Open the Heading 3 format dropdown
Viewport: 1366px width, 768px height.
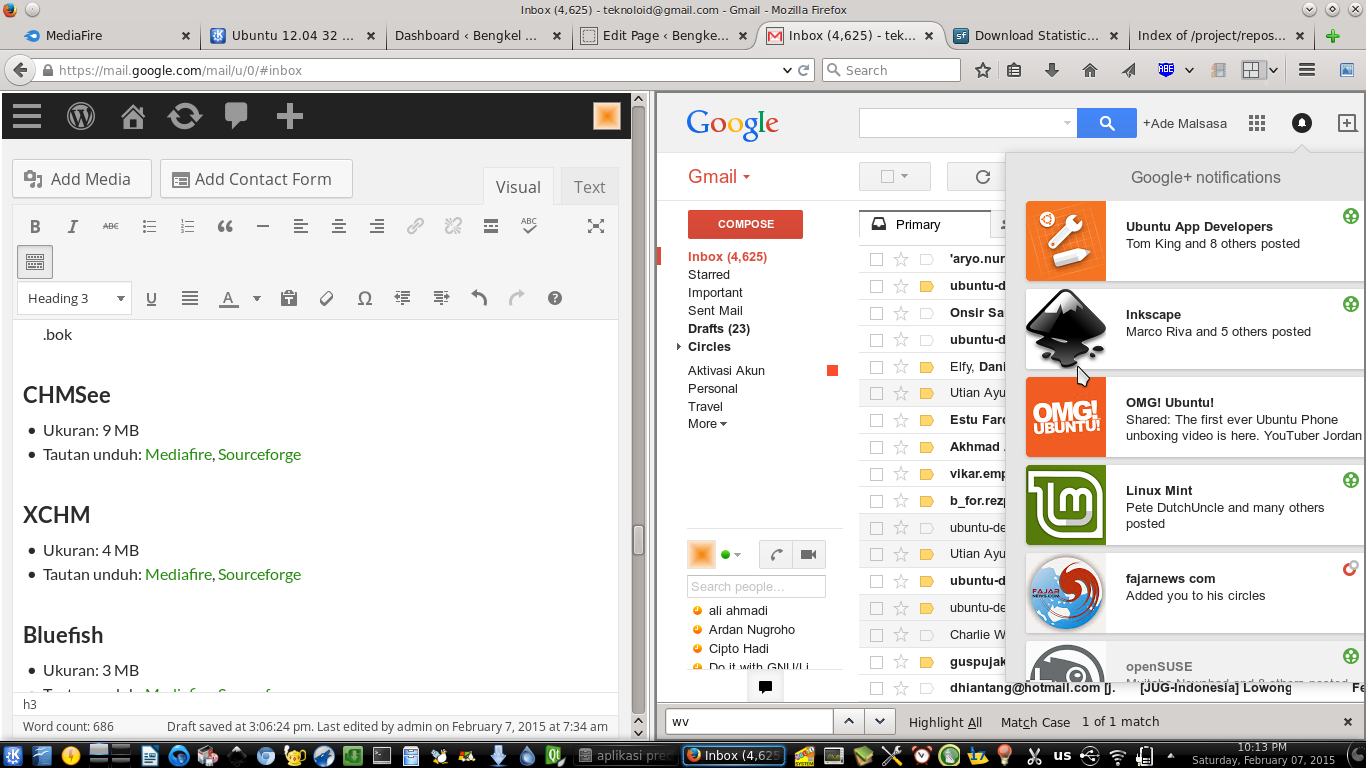pyautogui.click(x=74, y=298)
